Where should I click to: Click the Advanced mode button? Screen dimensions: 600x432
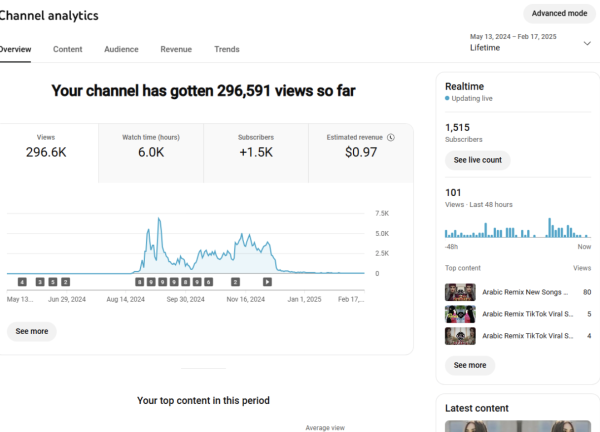559,13
